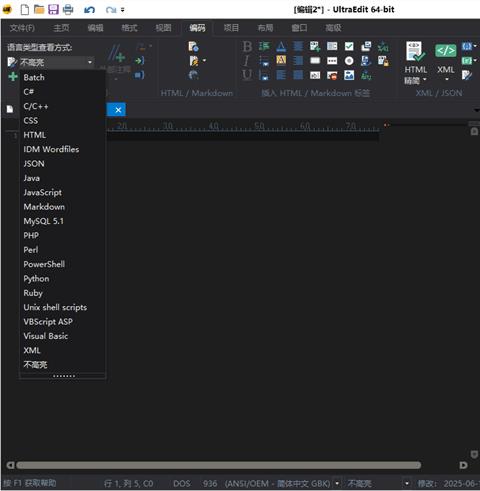Image resolution: width=480 pixels, height=491 pixels.
Task: Select PowerShell in the language list
Action: coord(63,264)
